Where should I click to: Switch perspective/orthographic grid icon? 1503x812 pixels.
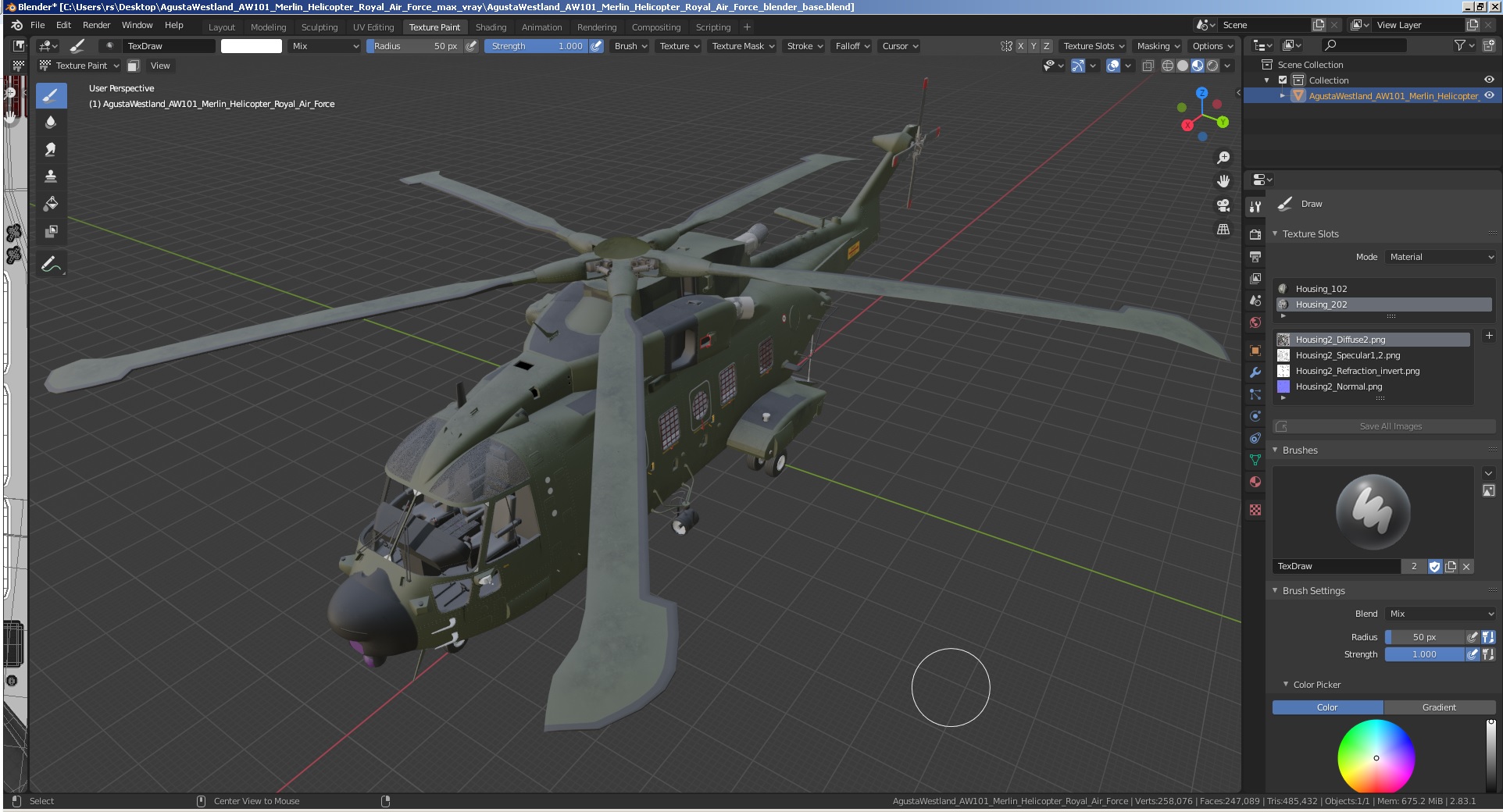pyautogui.click(x=1223, y=229)
